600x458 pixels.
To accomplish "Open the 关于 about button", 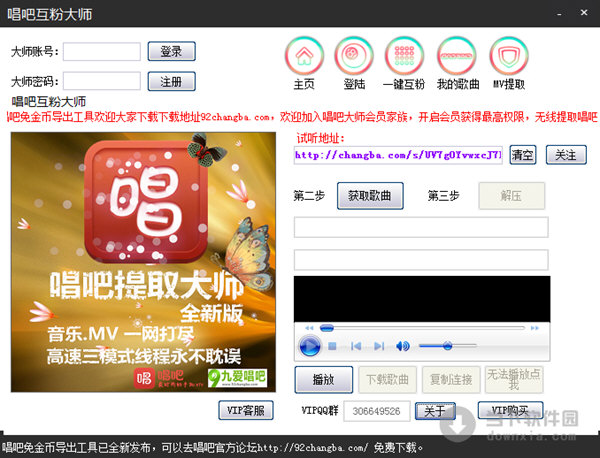I will click(x=435, y=411).
